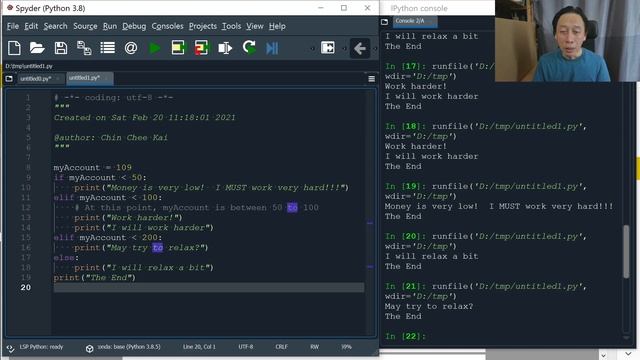This screenshot has width=640, height=360.
Task: Click the 'else:' line in editor
Action: (x=66, y=258)
